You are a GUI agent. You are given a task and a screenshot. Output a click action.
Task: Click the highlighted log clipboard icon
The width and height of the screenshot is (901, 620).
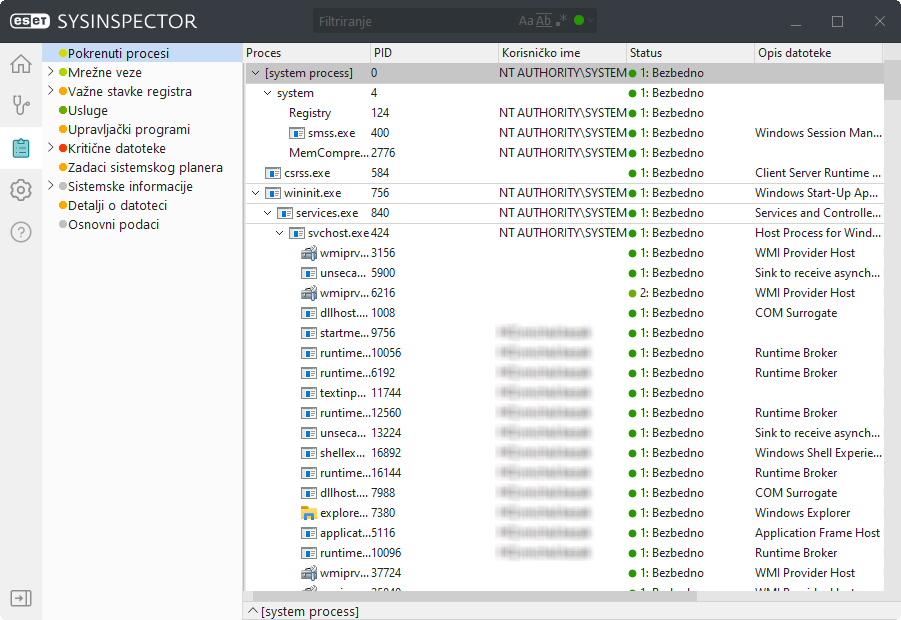pyautogui.click(x=20, y=147)
